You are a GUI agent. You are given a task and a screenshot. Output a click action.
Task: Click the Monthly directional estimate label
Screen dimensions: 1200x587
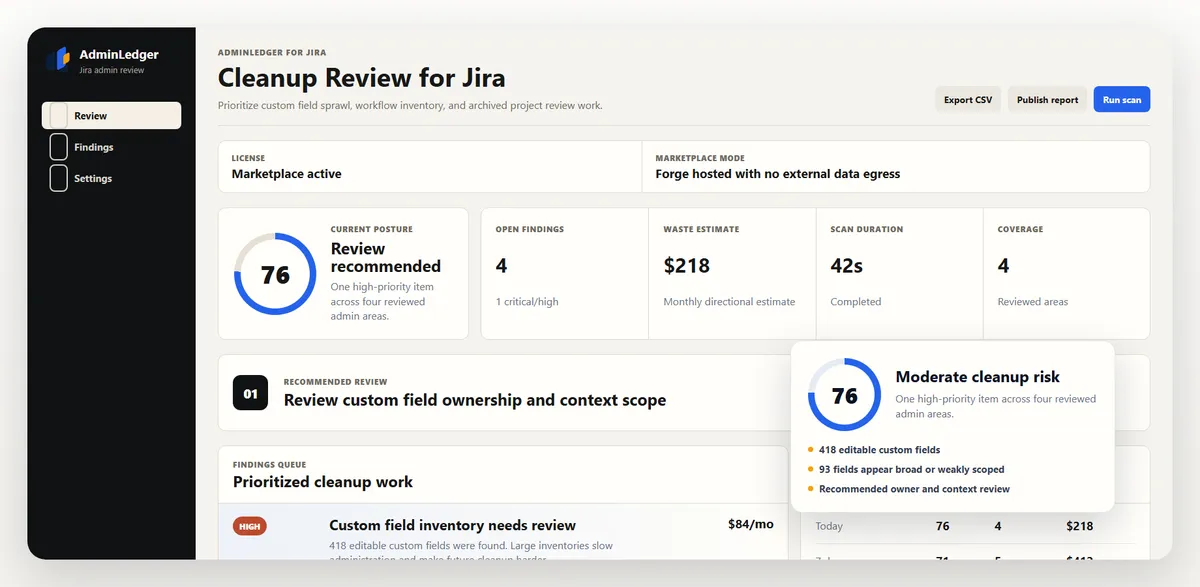(x=729, y=302)
